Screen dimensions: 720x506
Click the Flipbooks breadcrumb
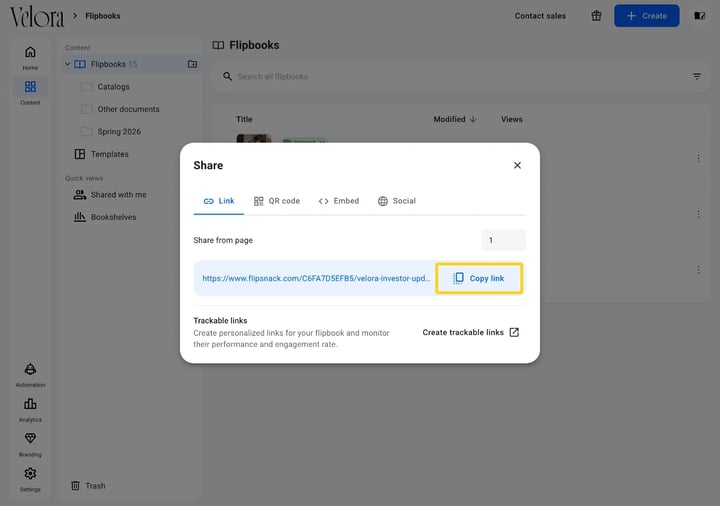(103, 16)
